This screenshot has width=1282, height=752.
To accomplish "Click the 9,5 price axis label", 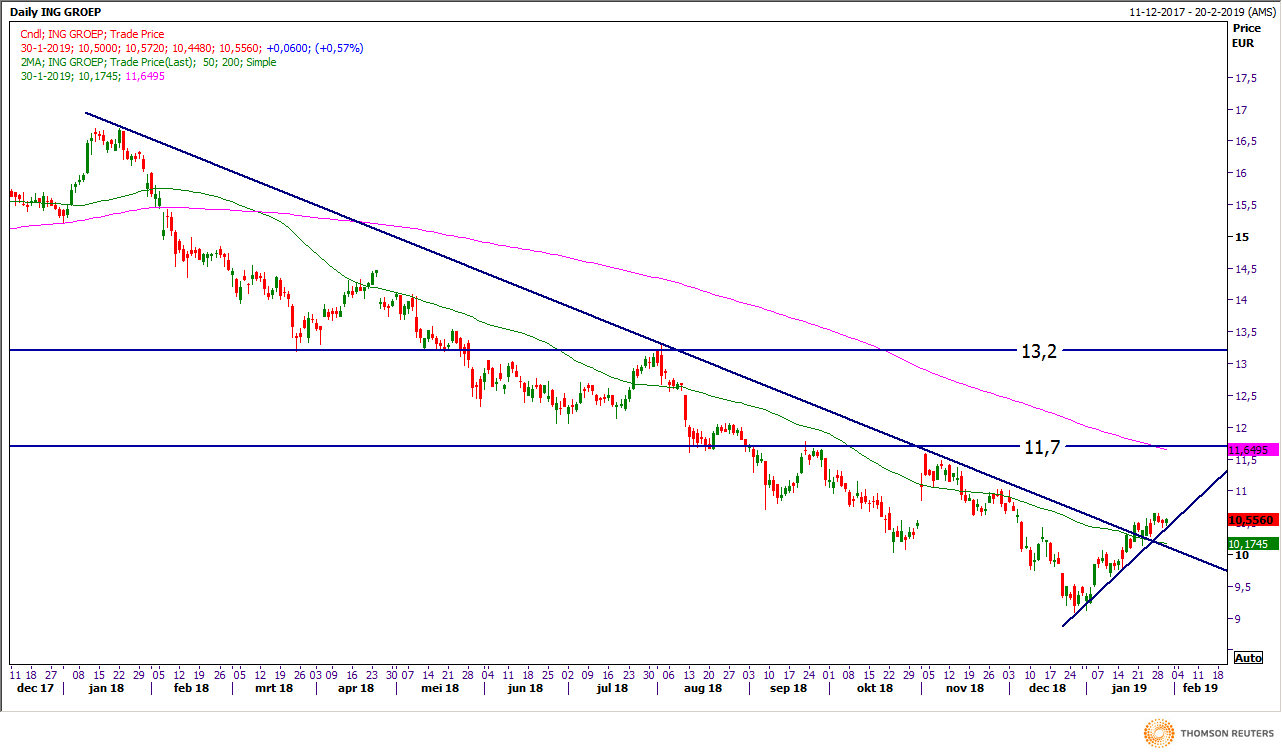I will (x=1245, y=588).
